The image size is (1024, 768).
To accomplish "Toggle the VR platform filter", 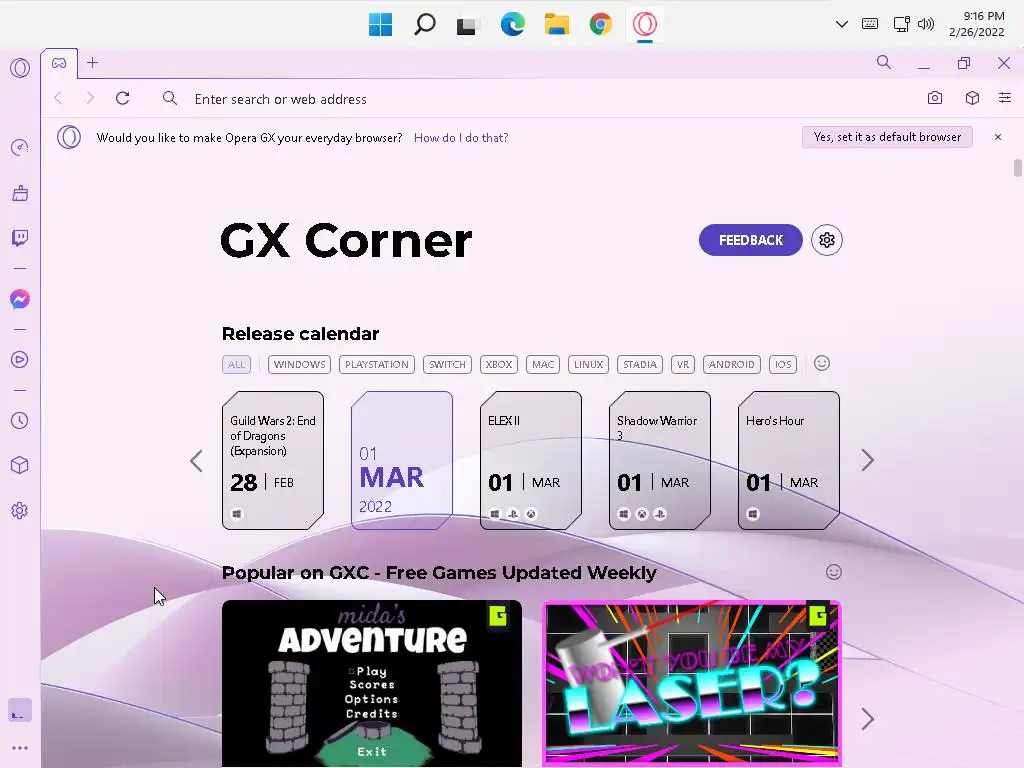I will [x=682, y=364].
